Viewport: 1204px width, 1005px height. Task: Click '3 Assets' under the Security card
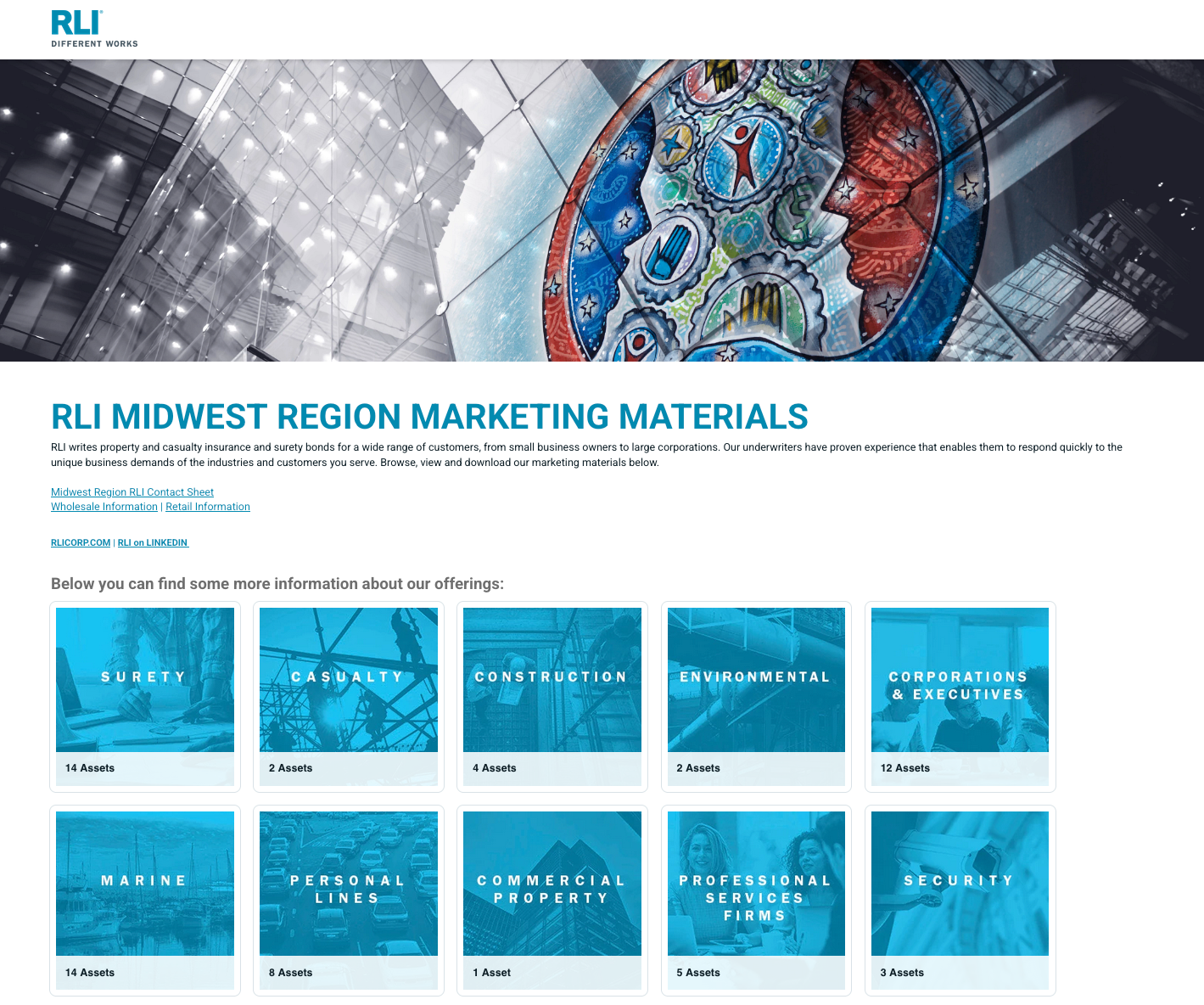[x=902, y=973]
